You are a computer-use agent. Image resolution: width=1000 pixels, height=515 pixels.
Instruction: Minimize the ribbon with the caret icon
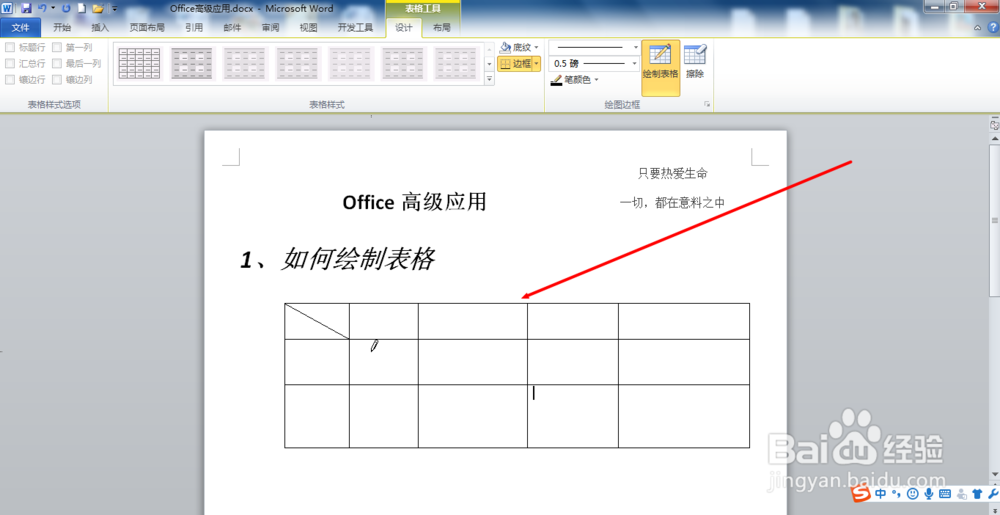pos(979,28)
